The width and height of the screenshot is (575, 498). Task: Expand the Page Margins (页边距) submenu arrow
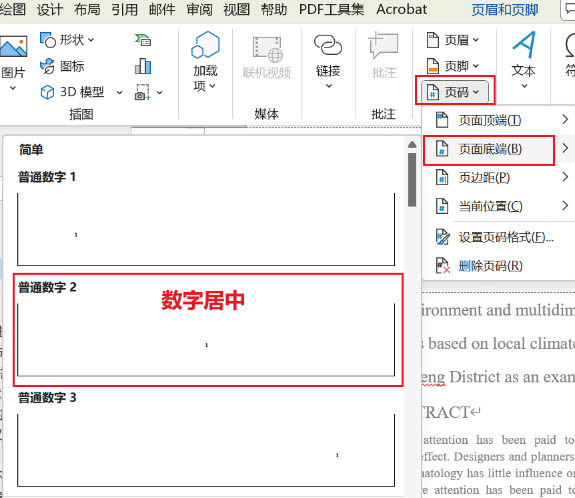pos(565,177)
